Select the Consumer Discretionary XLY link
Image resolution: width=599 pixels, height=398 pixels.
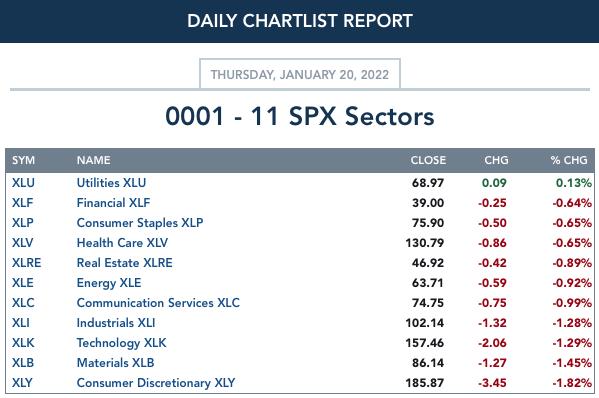pos(156,383)
